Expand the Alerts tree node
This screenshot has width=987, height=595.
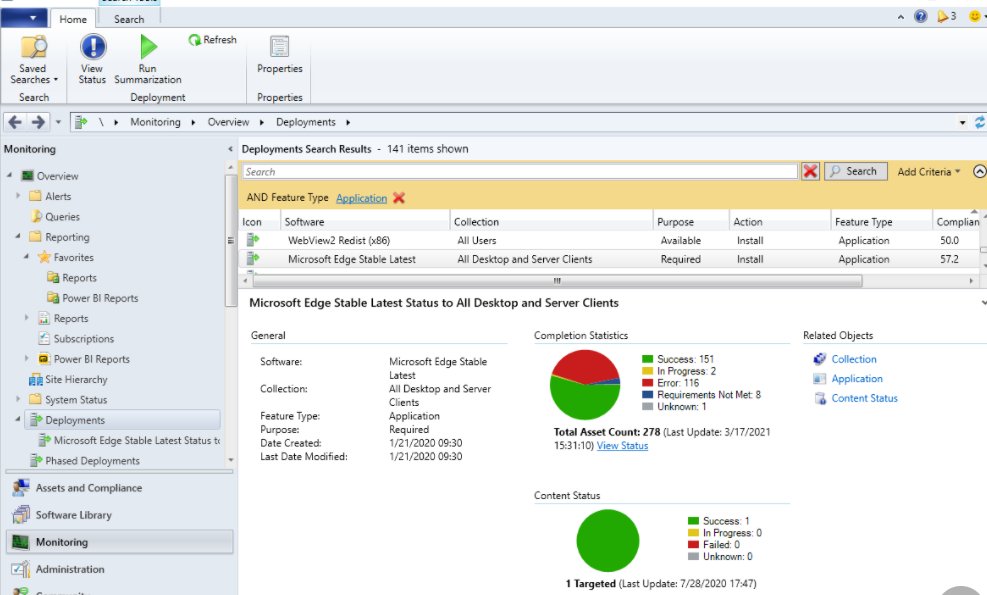click(18, 196)
